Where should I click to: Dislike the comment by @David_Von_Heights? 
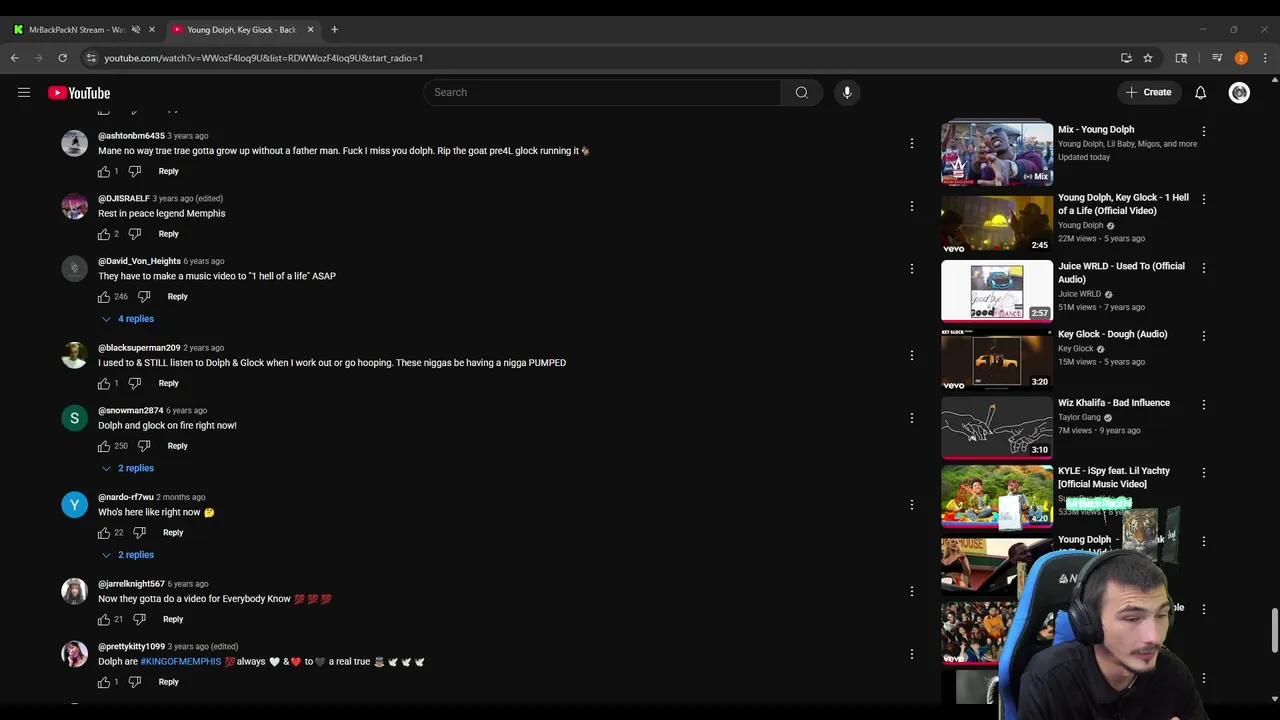144,296
